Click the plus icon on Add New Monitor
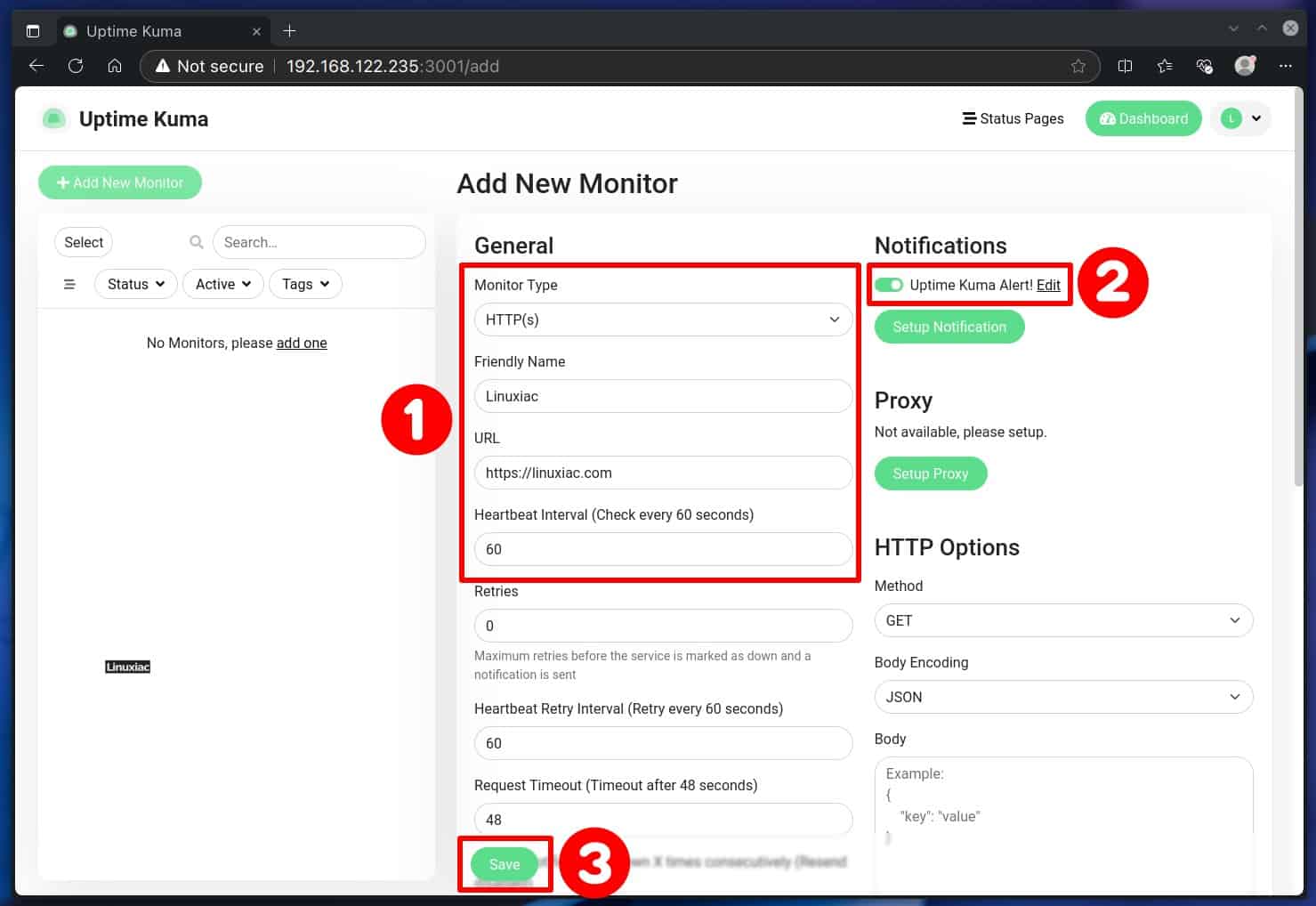This screenshot has width=1316, height=906. click(x=62, y=182)
